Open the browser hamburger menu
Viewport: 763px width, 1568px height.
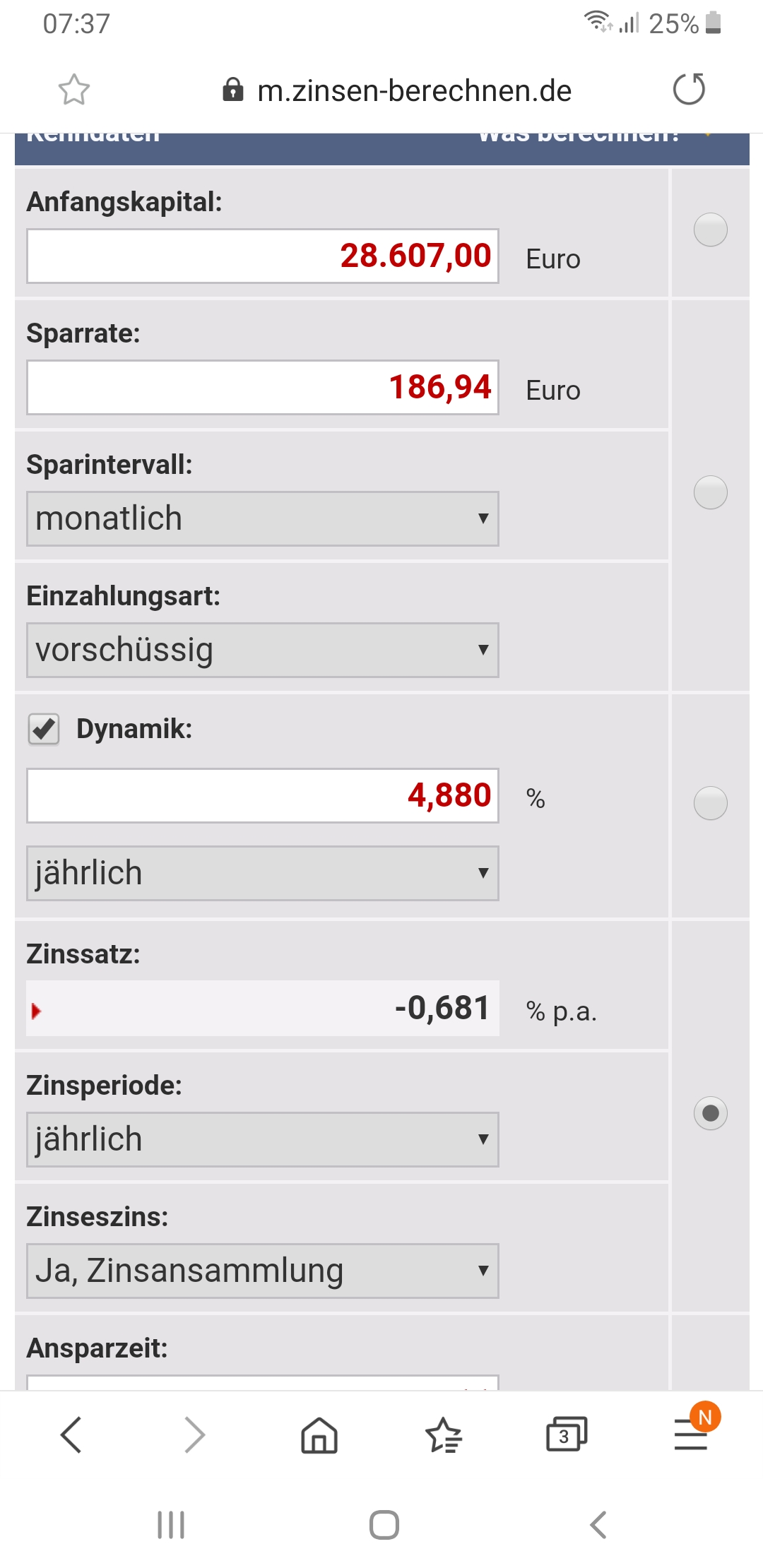[x=691, y=1435]
